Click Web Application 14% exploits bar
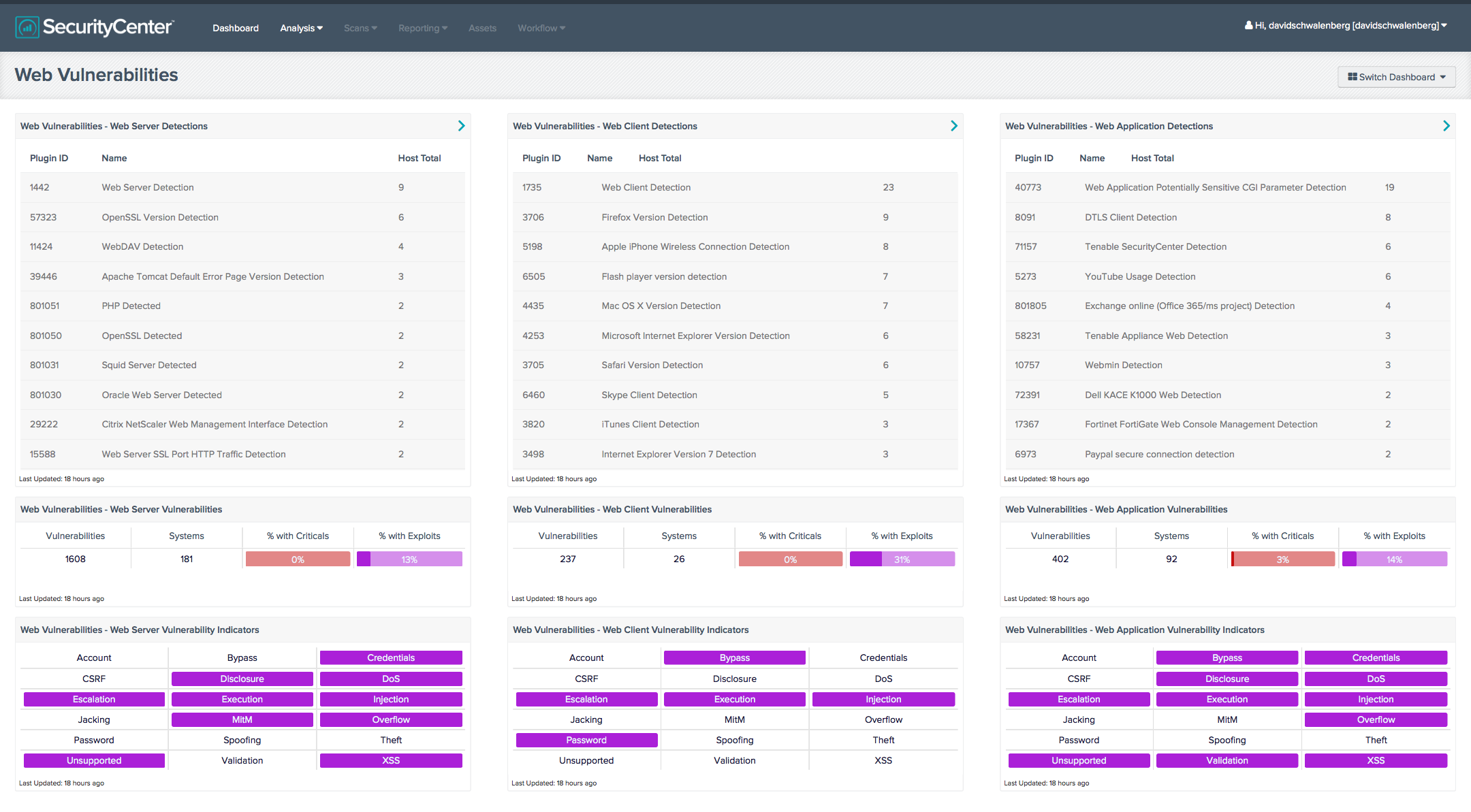 (1395, 559)
